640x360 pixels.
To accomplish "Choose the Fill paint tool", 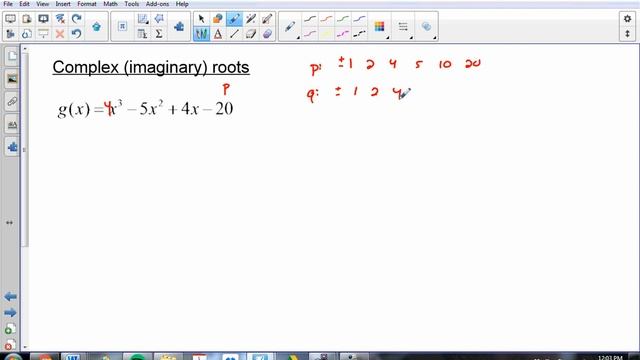I will [x=267, y=19].
